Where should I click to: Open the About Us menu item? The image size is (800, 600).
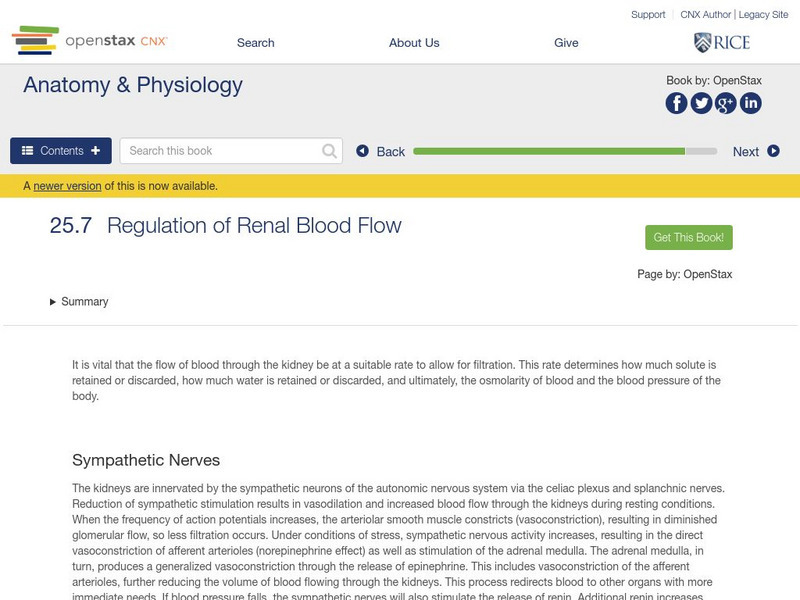click(413, 42)
